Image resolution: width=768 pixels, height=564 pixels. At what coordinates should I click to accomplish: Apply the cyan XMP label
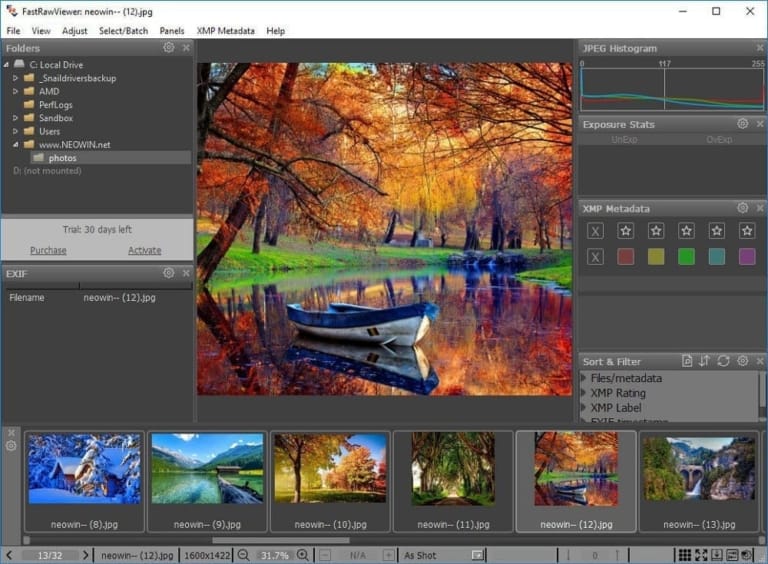(x=717, y=257)
